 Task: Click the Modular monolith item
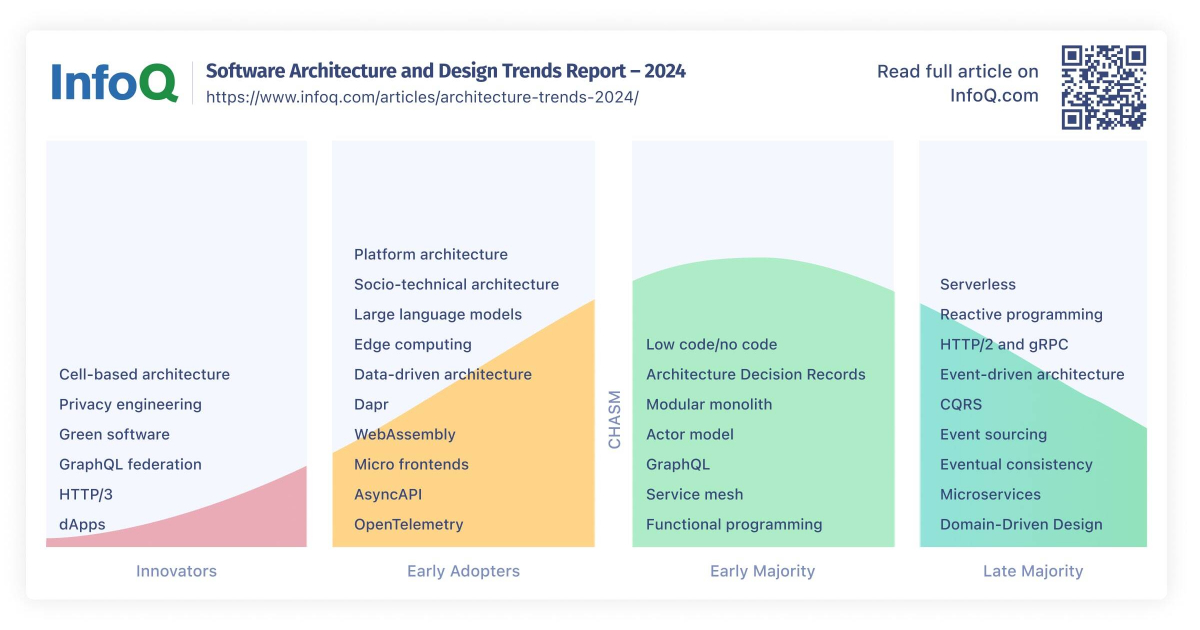point(709,404)
